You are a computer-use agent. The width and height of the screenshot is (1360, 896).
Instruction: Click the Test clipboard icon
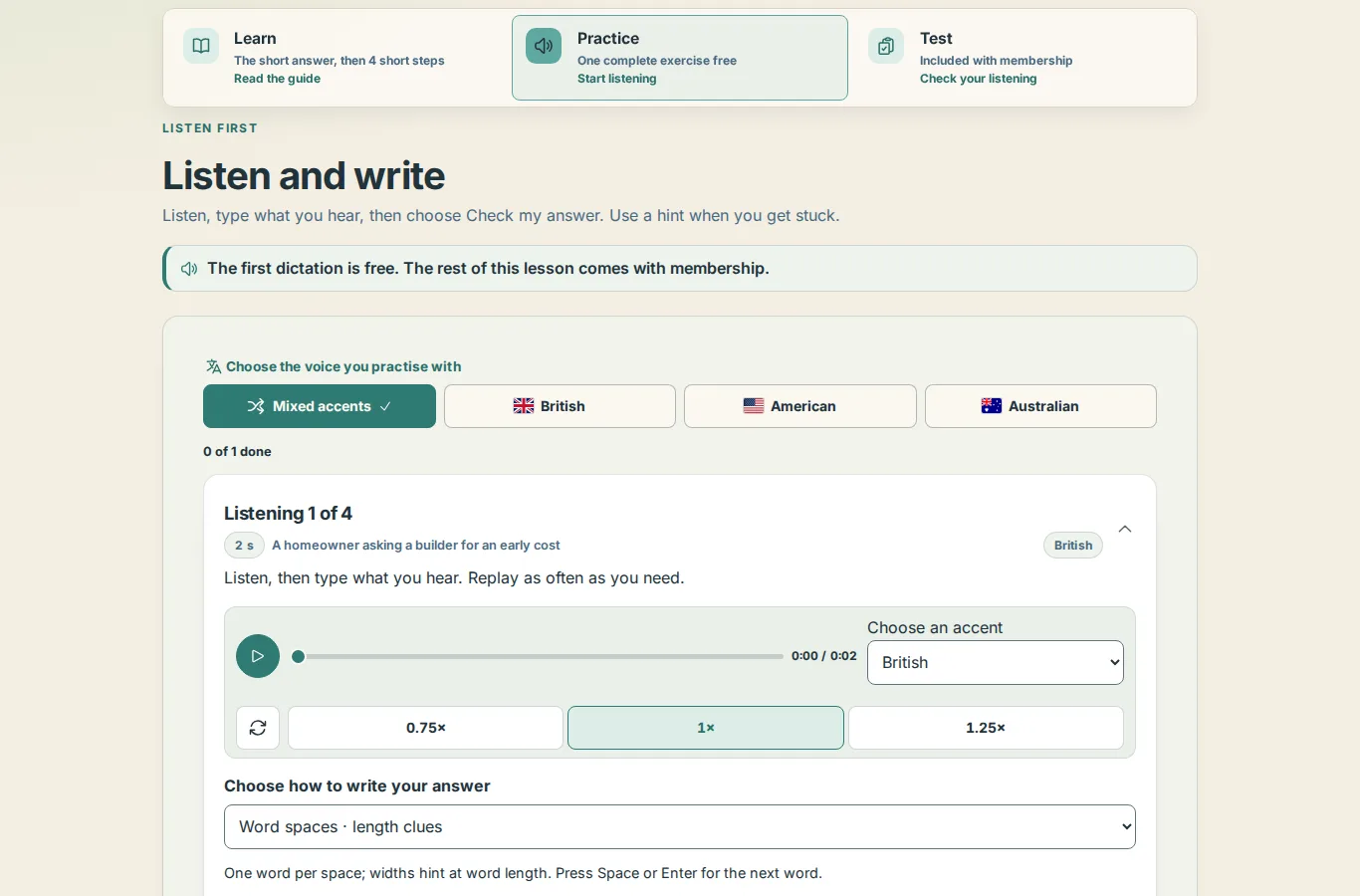886,46
